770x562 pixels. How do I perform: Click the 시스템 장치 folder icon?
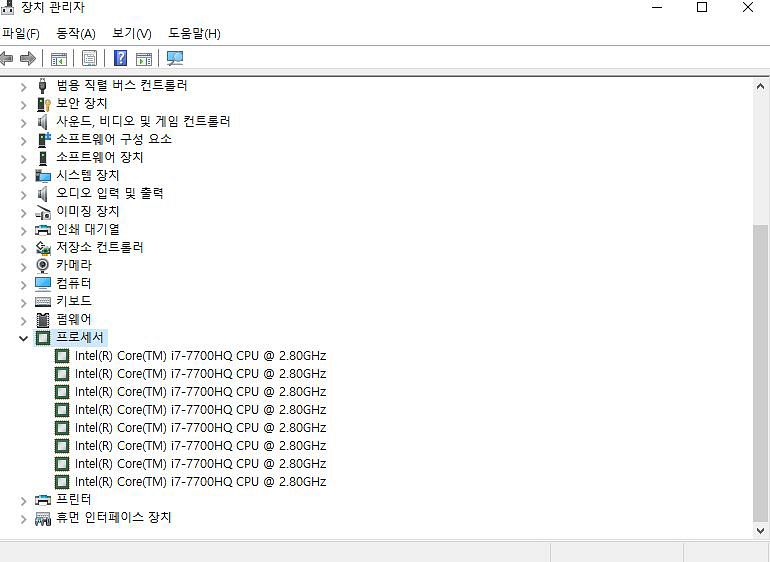coord(43,175)
